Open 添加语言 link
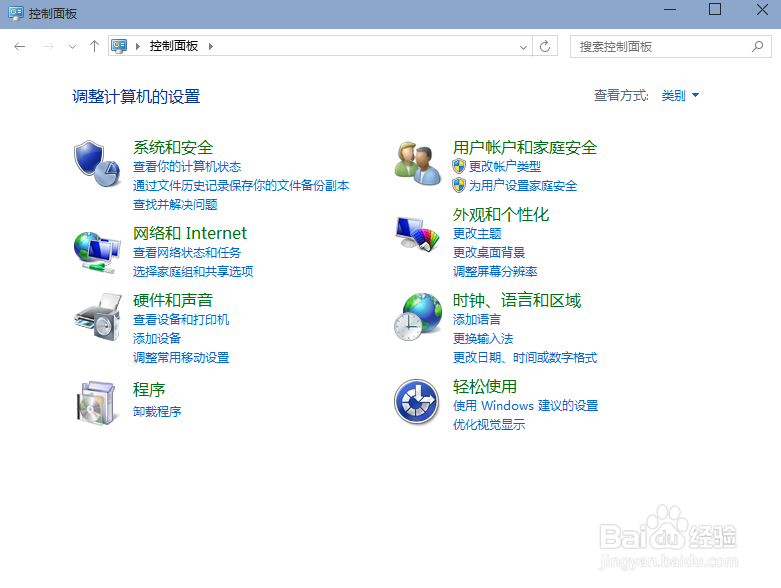This screenshot has height=588, width=781. pos(477,320)
